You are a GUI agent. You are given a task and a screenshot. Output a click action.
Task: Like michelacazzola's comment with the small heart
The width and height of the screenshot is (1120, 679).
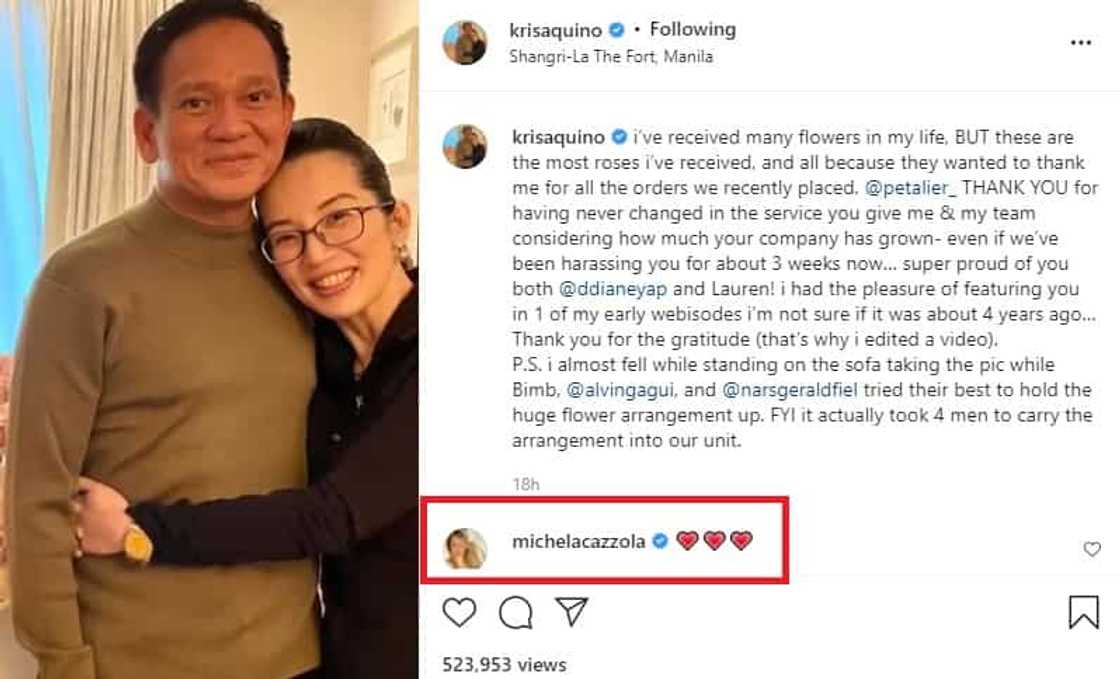[x=1092, y=549]
